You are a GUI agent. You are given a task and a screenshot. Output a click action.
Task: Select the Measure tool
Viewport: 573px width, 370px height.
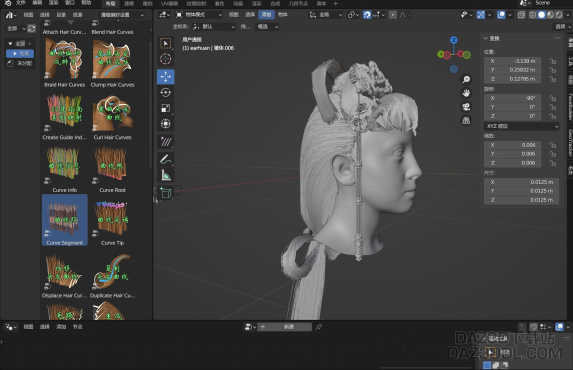click(x=166, y=175)
